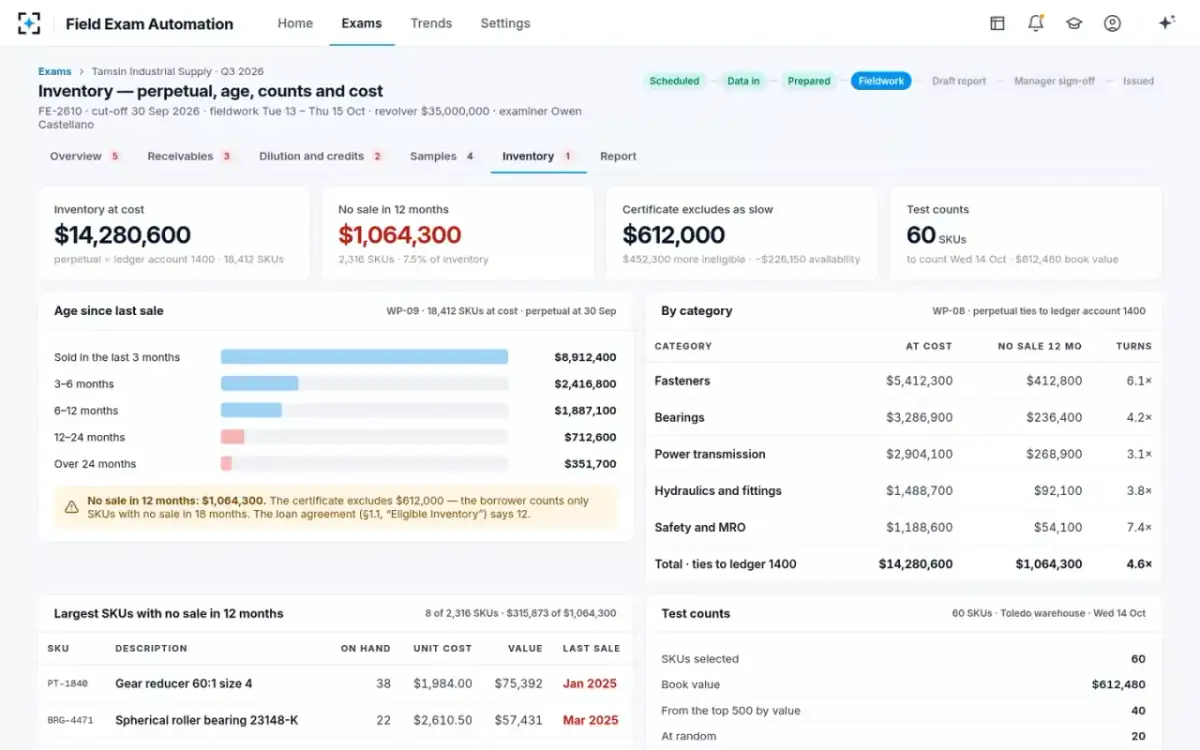
Task: Click Hydraulics and fittings category row
Action: (903, 491)
